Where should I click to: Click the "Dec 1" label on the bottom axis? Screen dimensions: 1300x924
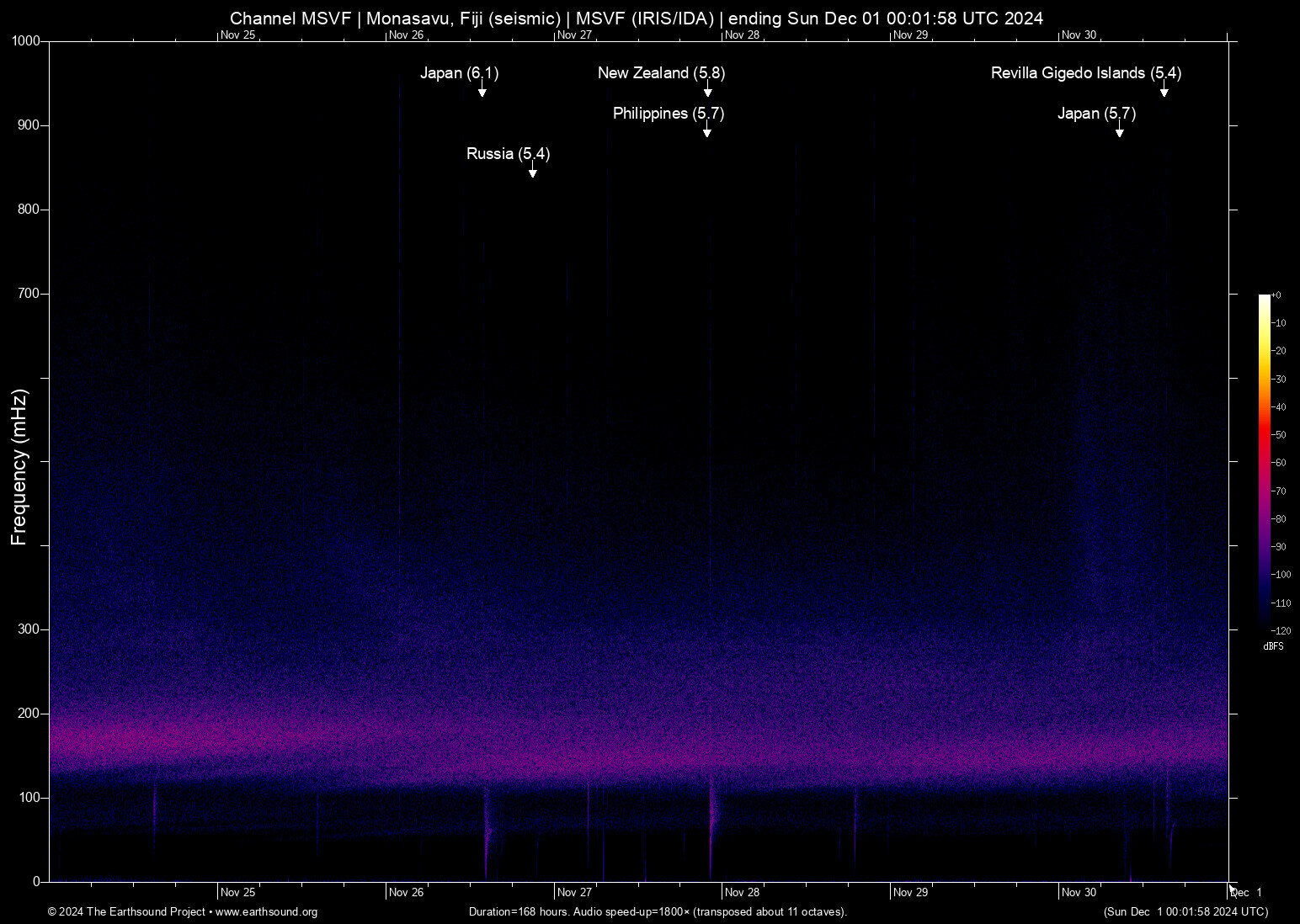(x=1246, y=893)
